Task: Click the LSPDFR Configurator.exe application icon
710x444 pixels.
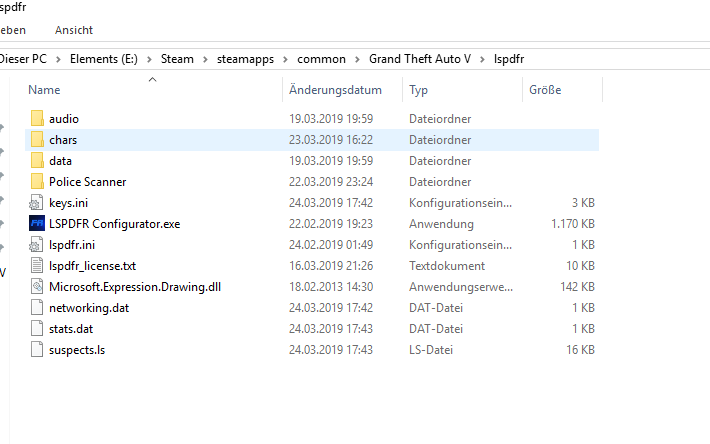Action: pos(37,224)
